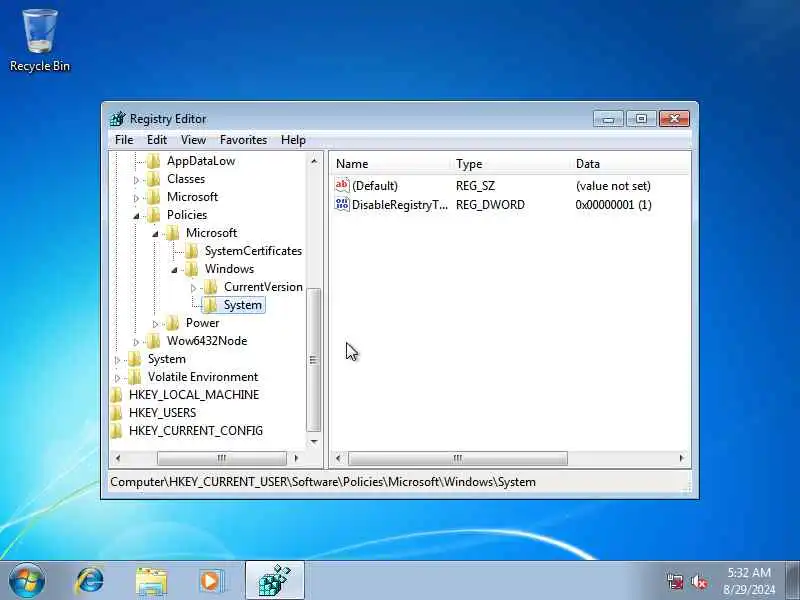Click tree pane horizontal scrollbar left arrow

point(118,458)
